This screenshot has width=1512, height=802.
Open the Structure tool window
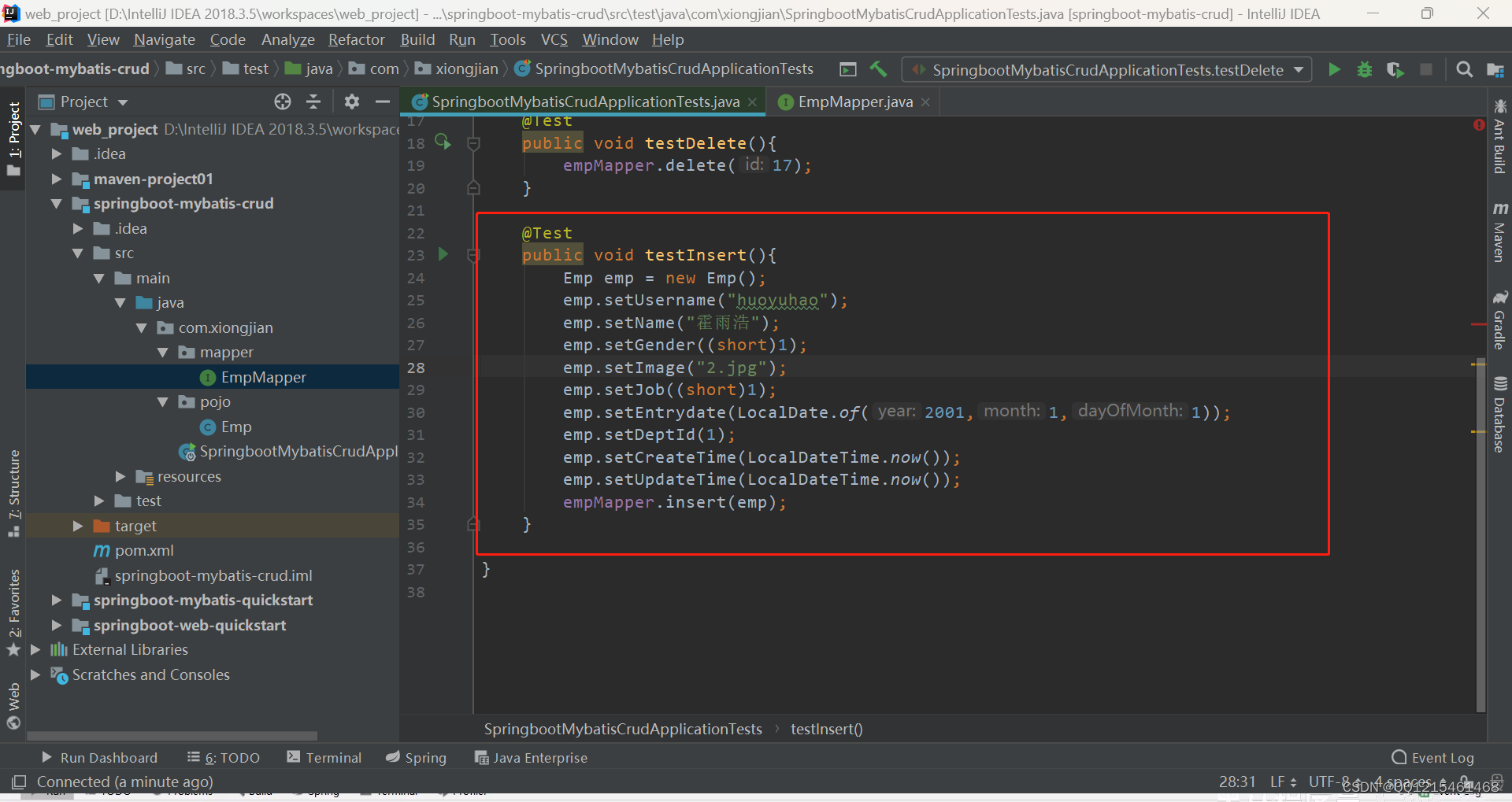13,492
